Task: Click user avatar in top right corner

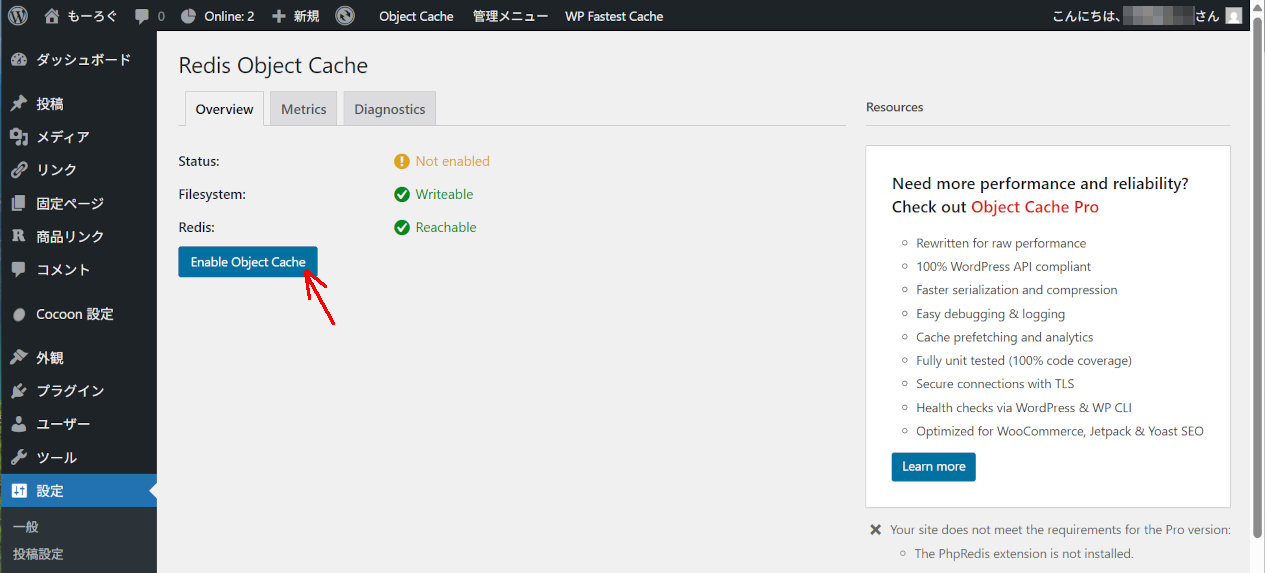Action: point(1234,16)
